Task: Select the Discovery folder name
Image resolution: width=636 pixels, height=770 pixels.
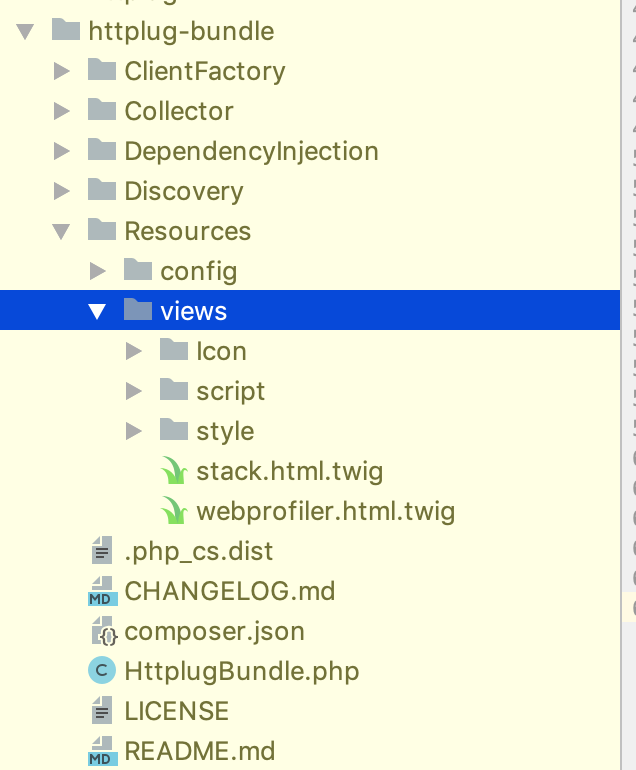Action: click(x=184, y=191)
